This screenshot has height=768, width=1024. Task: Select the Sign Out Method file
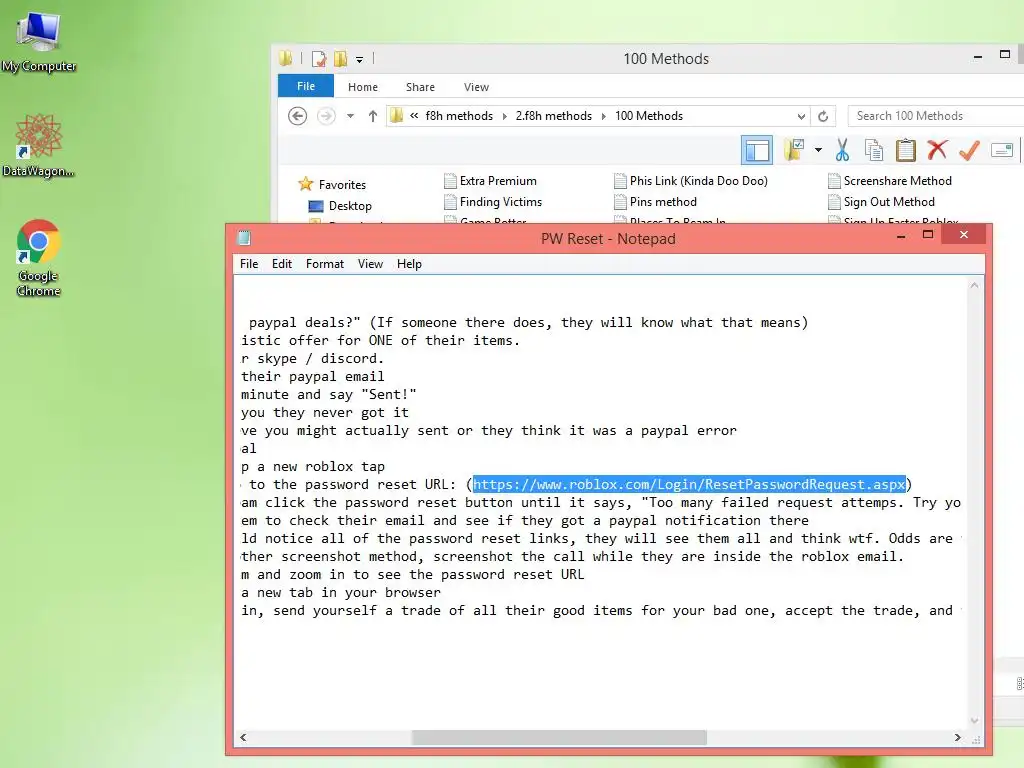coord(882,202)
